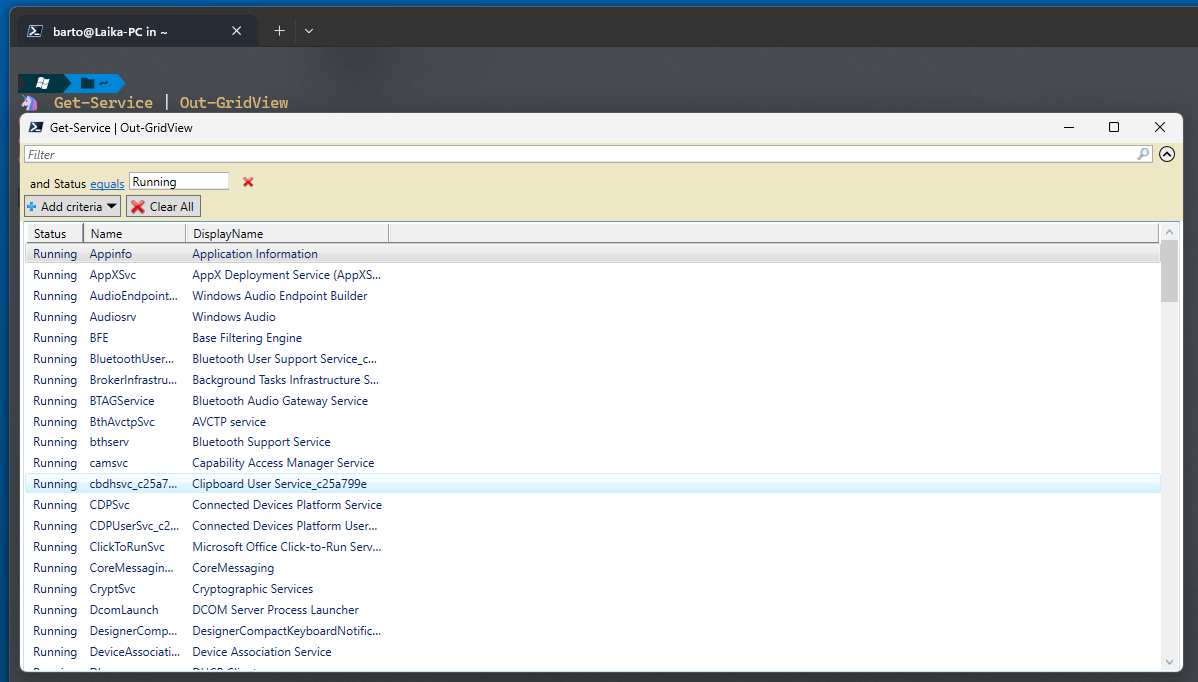Close the barto@Laika-PC terminal tab

pos(237,31)
